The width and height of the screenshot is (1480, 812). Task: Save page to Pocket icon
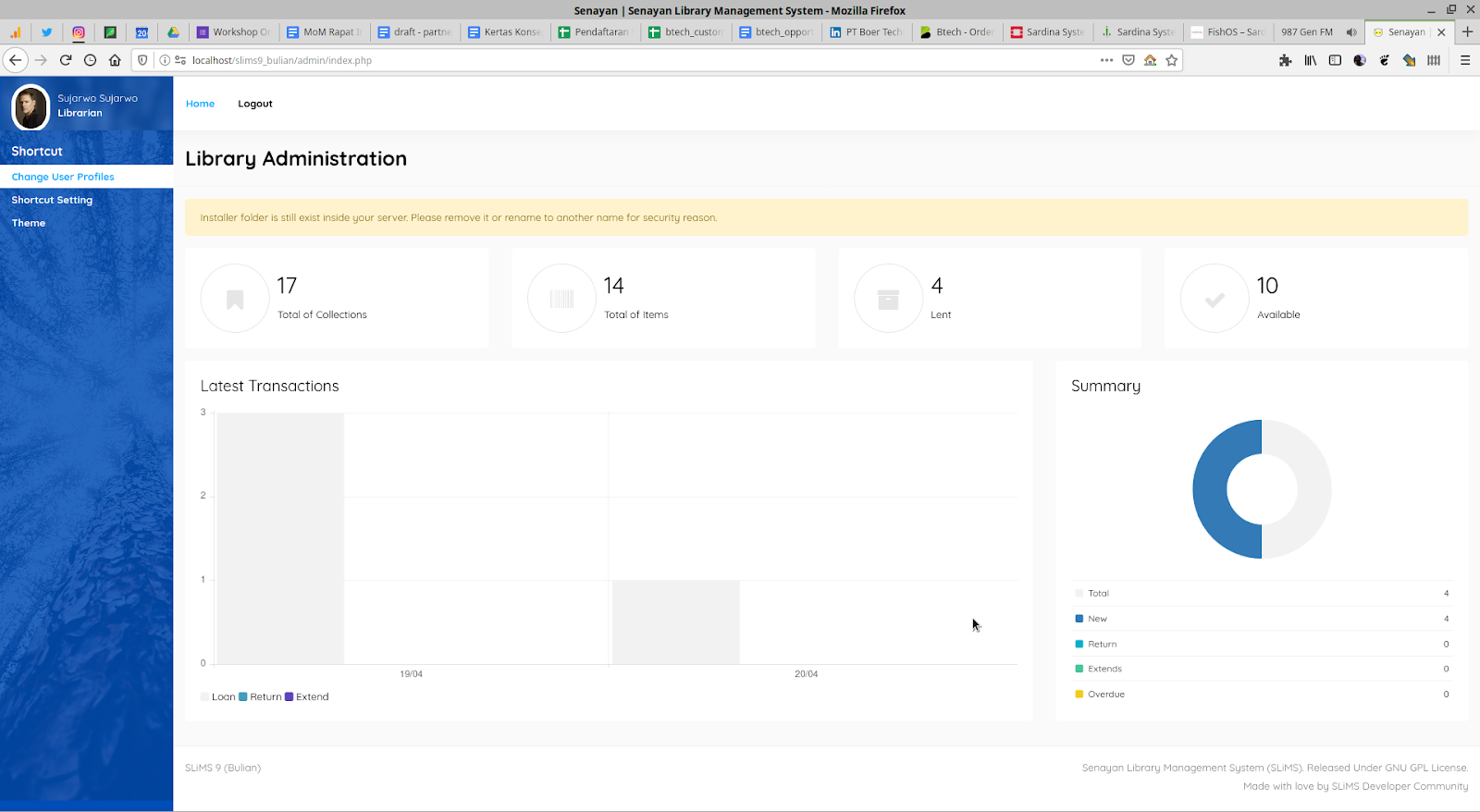(1128, 60)
